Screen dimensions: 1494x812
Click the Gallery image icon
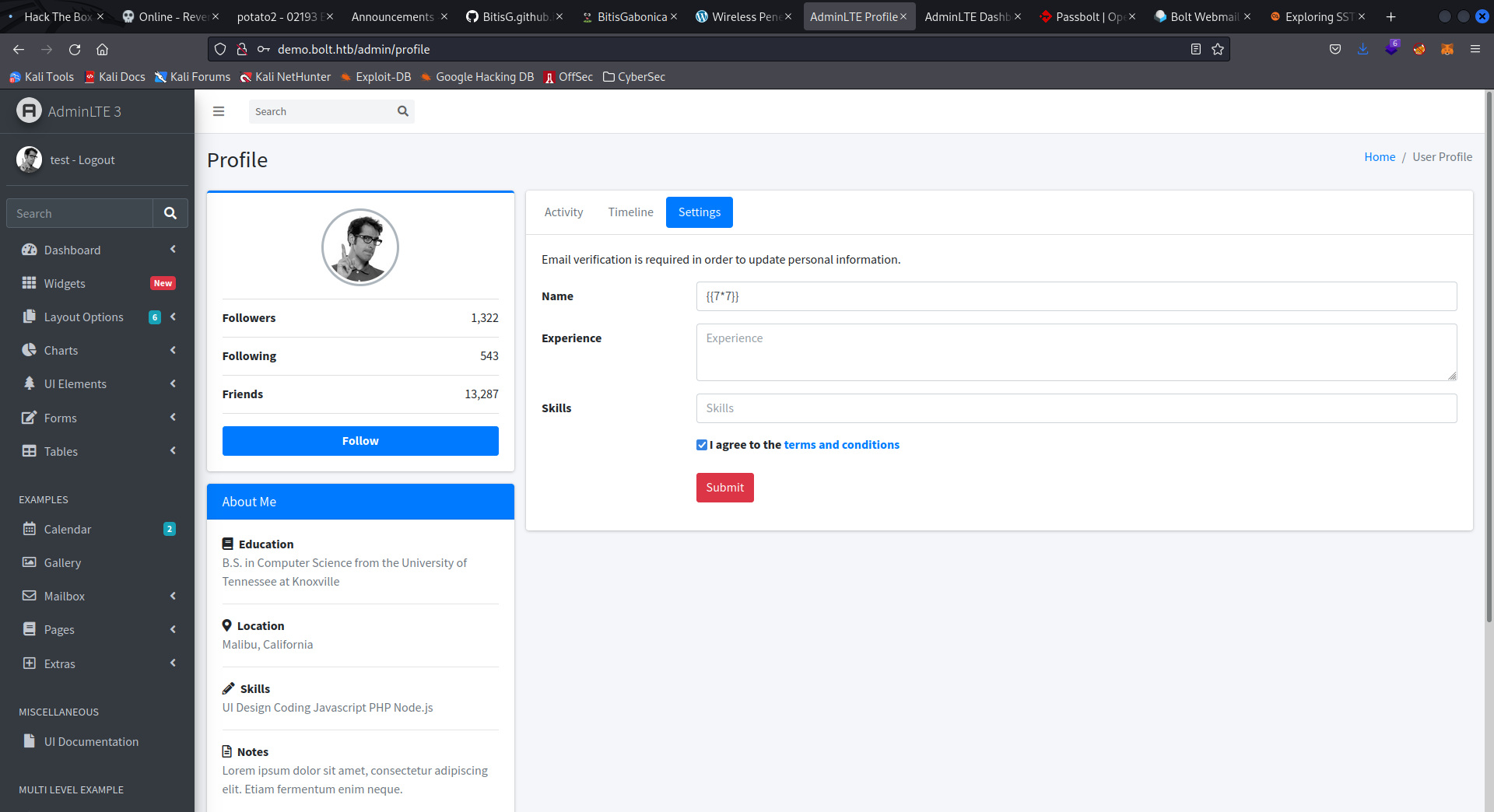(x=30, y=562)
